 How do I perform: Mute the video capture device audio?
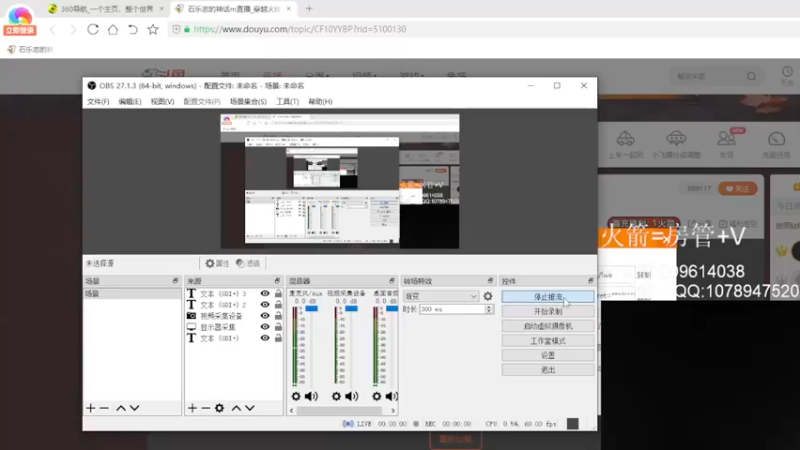click(352, 396)
